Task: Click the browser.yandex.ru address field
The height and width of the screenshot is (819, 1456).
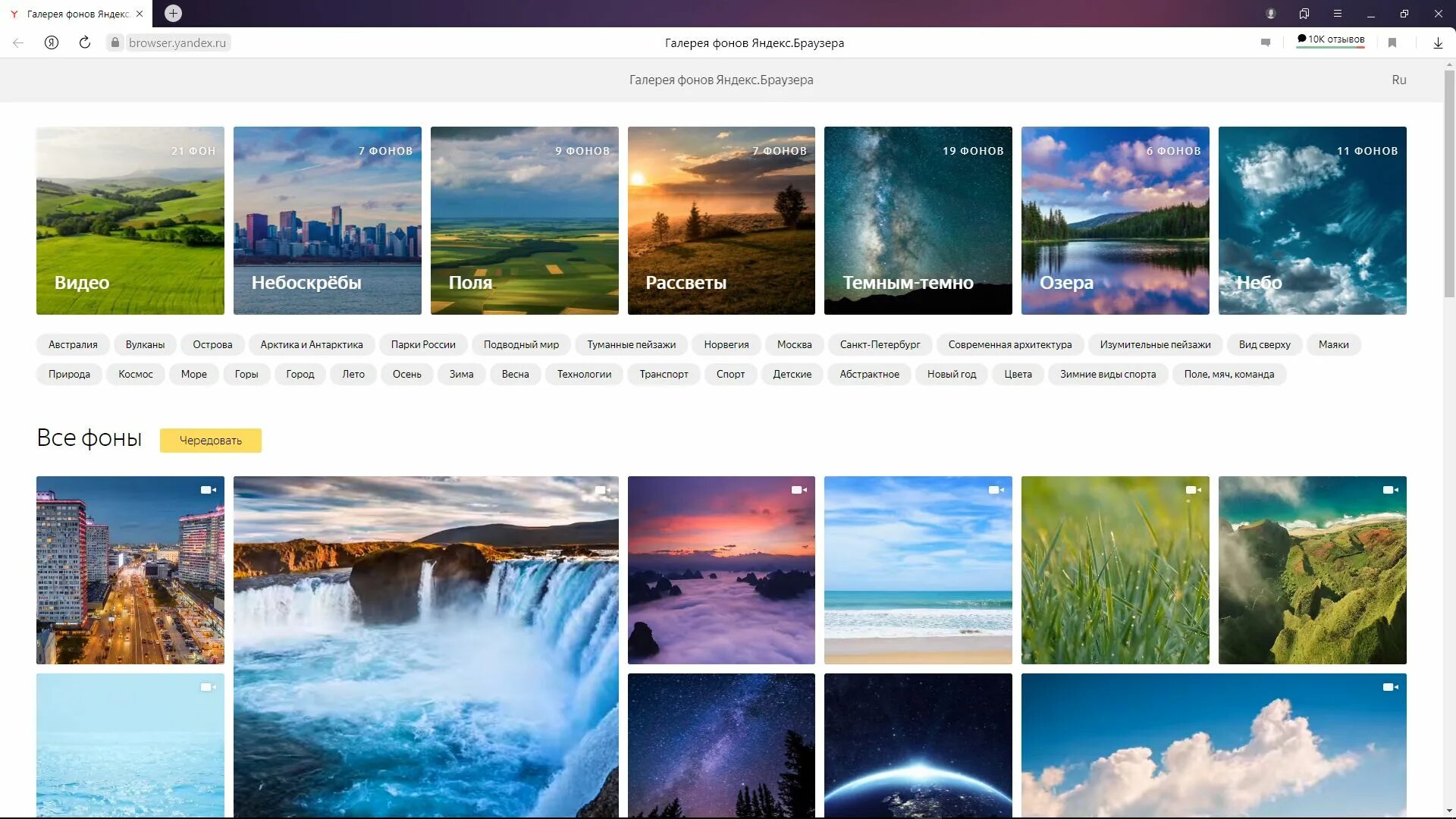Action: (x=177, y=42)
